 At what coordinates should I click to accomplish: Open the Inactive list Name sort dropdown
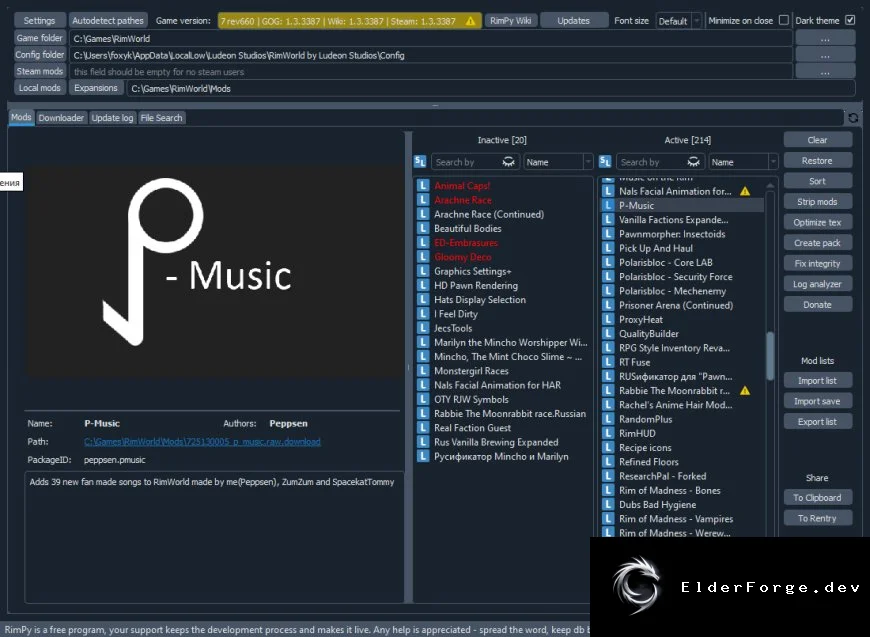coord(558,162)
